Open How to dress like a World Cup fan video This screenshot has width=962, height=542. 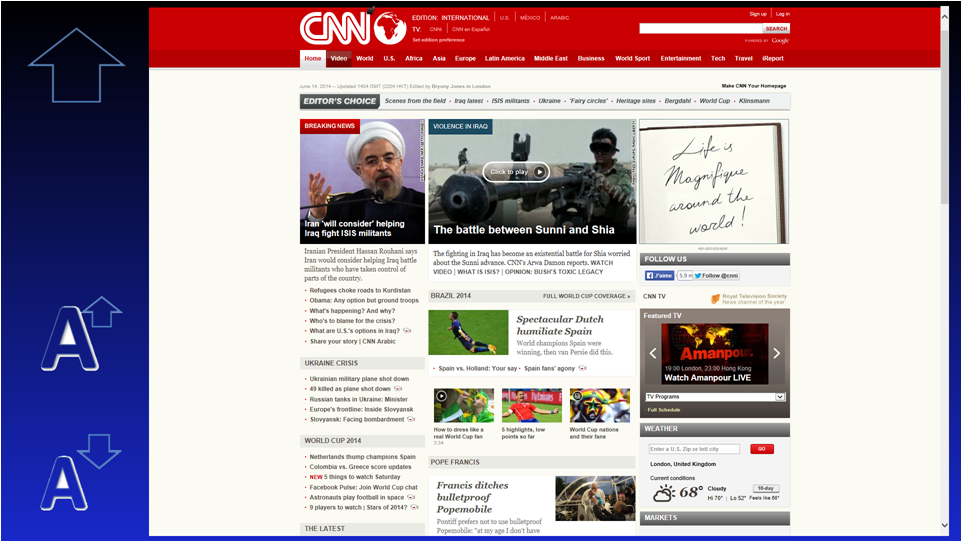463,405
